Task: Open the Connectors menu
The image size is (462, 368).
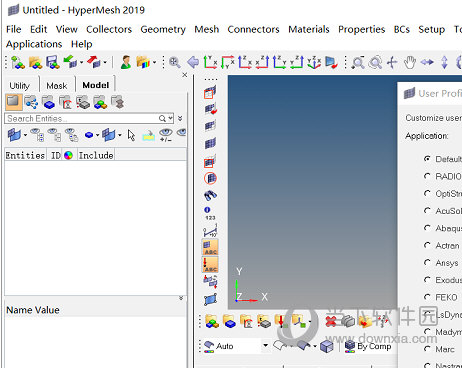Action: click(253, 29)
